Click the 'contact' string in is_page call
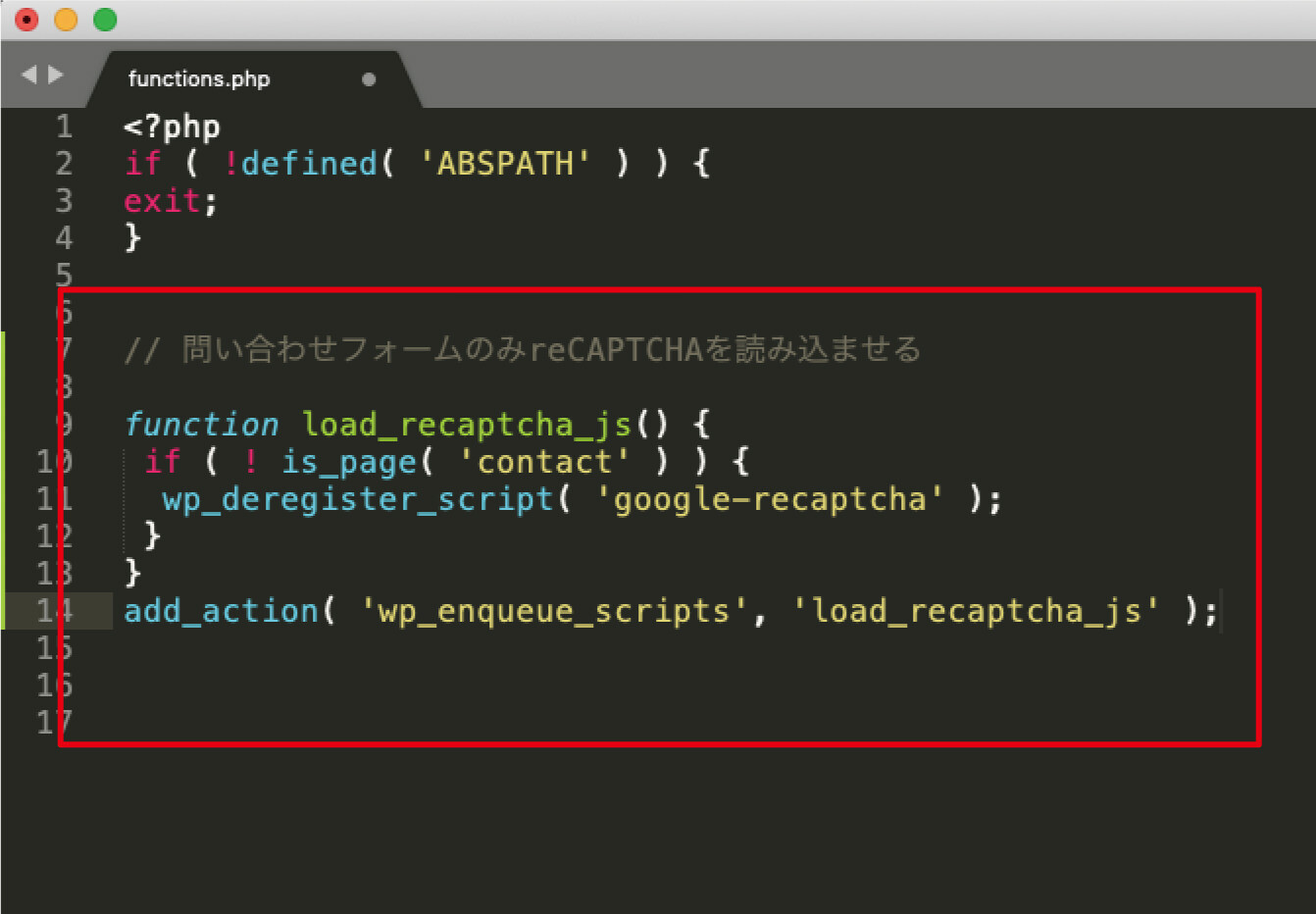The height and width of the screenshot is (914, 1316). 544,462
